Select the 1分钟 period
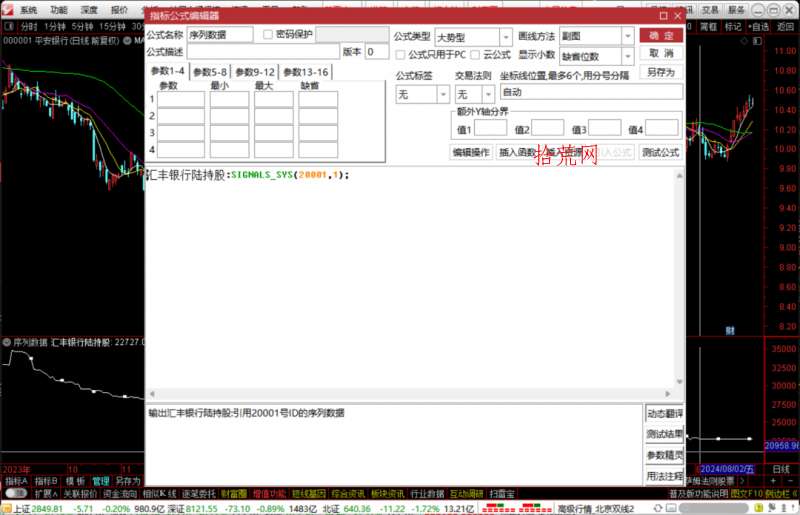The height and width of the screenshot is (515, 800). [x=54, y=26]
